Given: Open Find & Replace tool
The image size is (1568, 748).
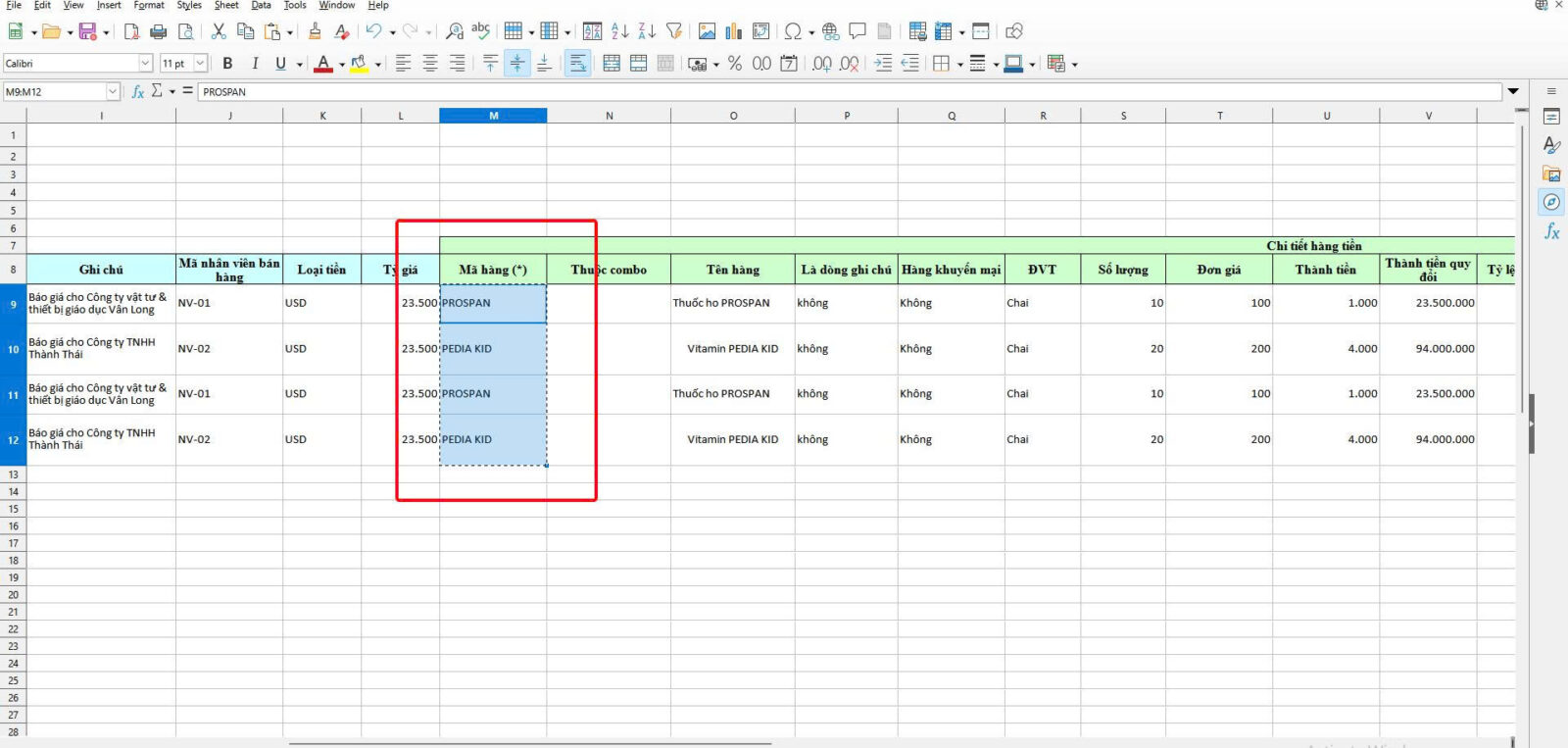Looking at the screenshot, I should 455,31.
